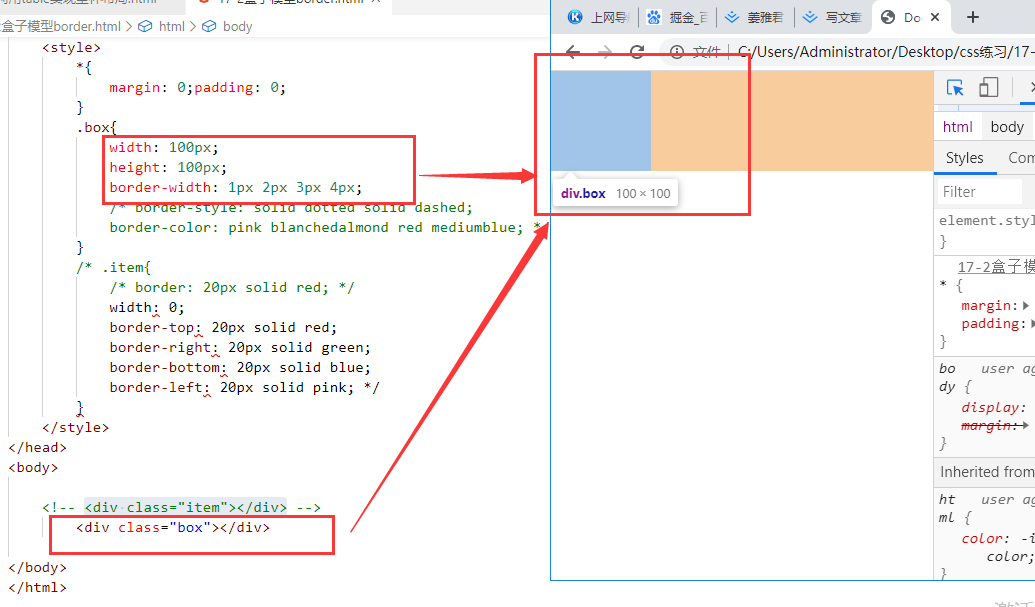The image size is (1035, 607).
Task: Click the commented border-style line
Action: click(x=291, y=207)
